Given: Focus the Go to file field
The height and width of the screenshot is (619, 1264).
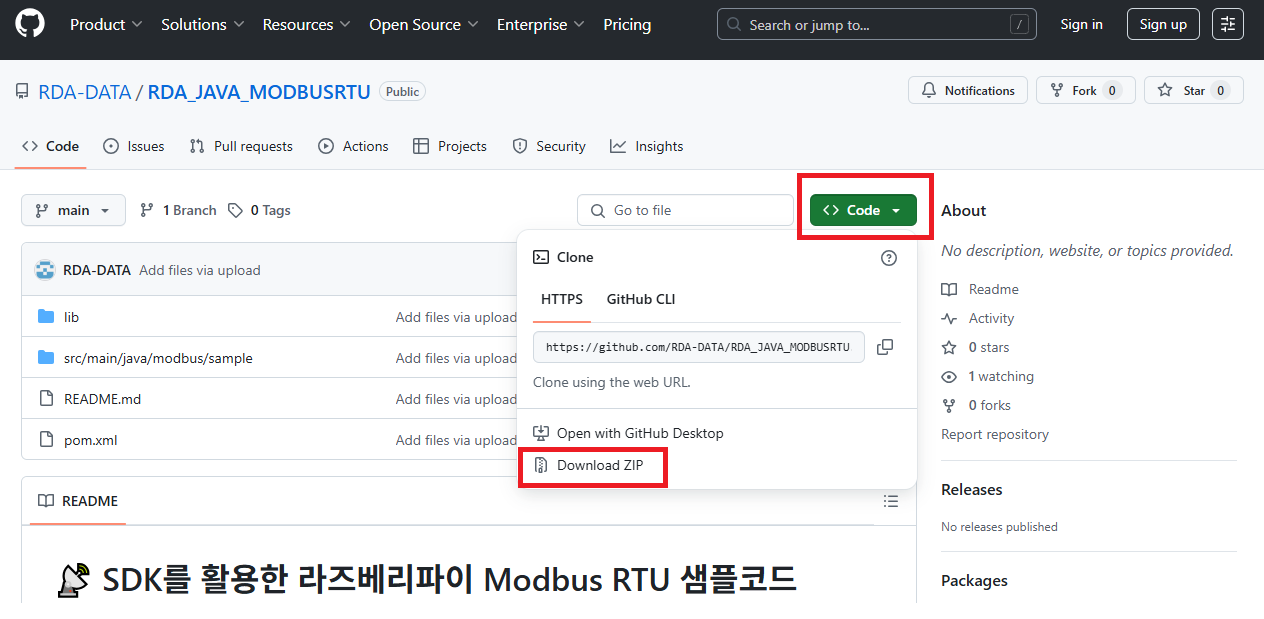Looking at the screenshot, I should coord(685,210).
